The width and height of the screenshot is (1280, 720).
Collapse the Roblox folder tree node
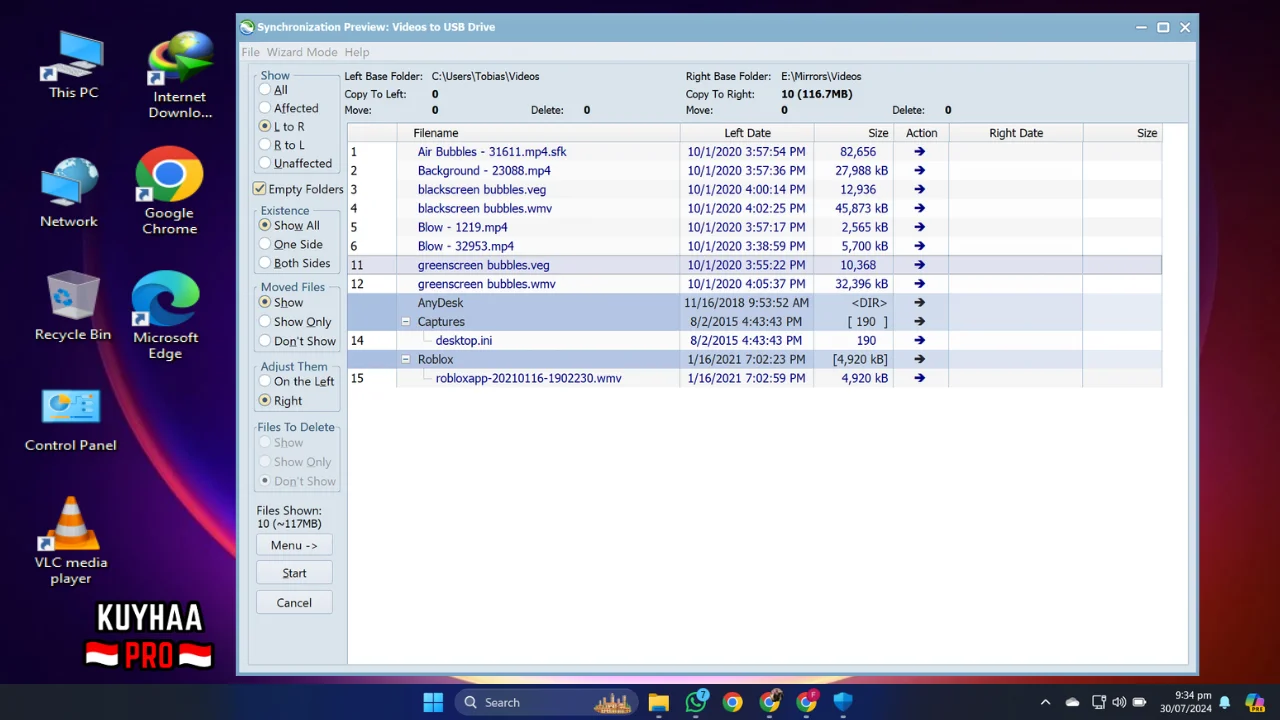405,360
